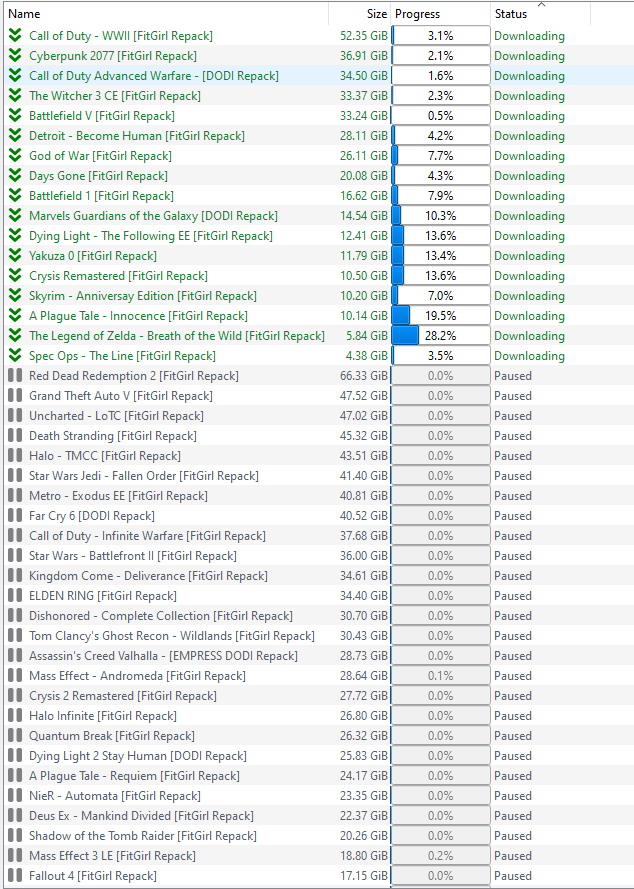Click paused icon beside Quantum Break

point(15,736)
